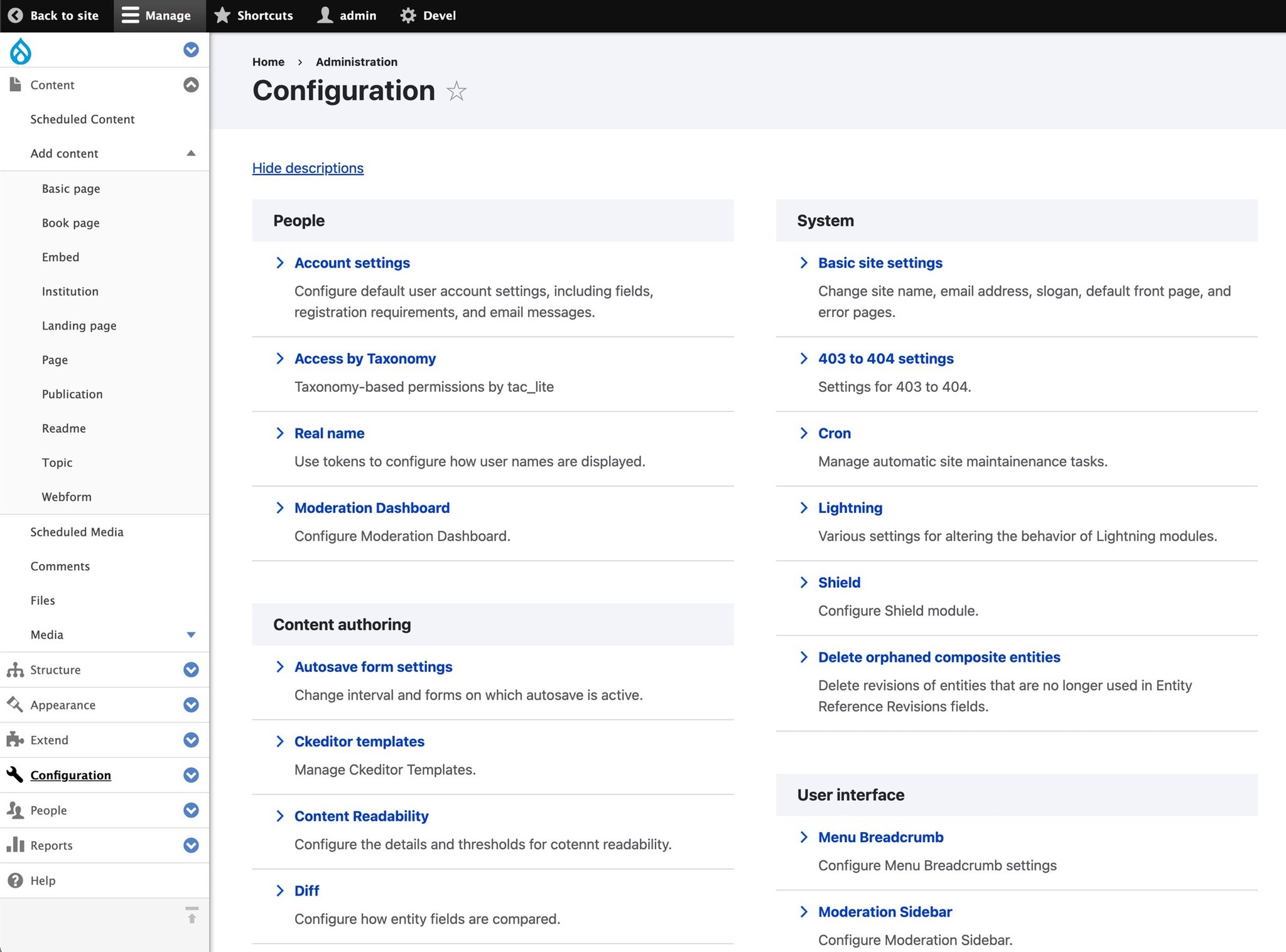This screenshot has width=1286, height=952.
Task: Click Hide descriptions link
Action: coord(308,168)
